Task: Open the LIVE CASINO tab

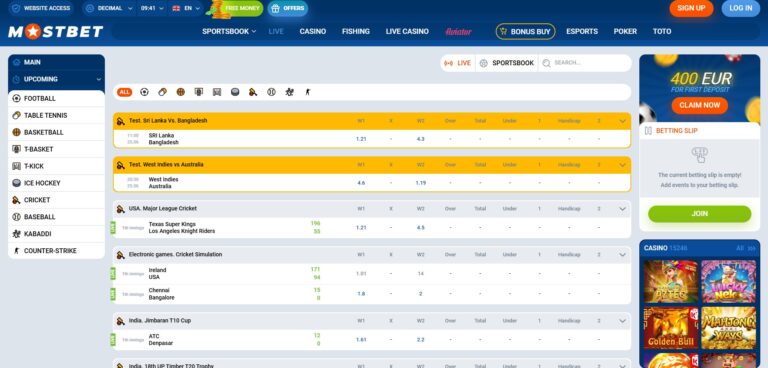Action: tap(407, 31)
